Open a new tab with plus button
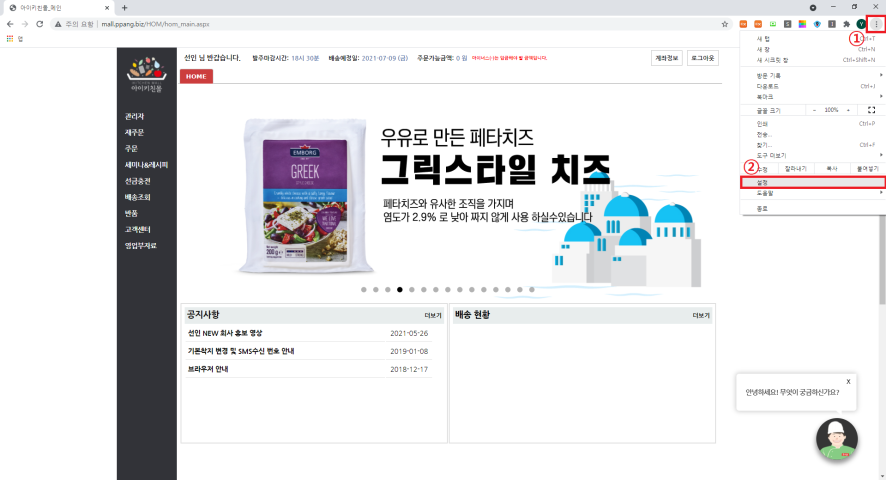 click(x=124, y=8)
